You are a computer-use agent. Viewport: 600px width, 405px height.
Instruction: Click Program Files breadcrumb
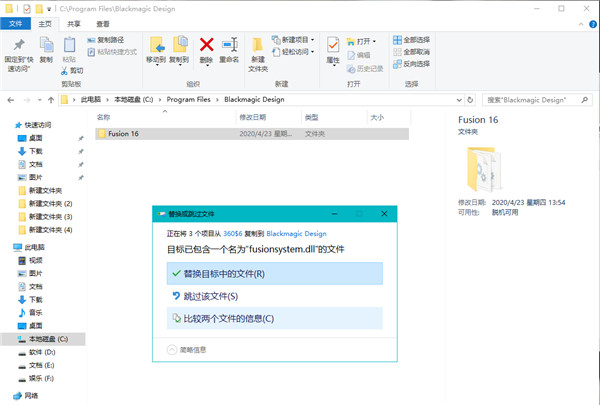coord(188,100)
